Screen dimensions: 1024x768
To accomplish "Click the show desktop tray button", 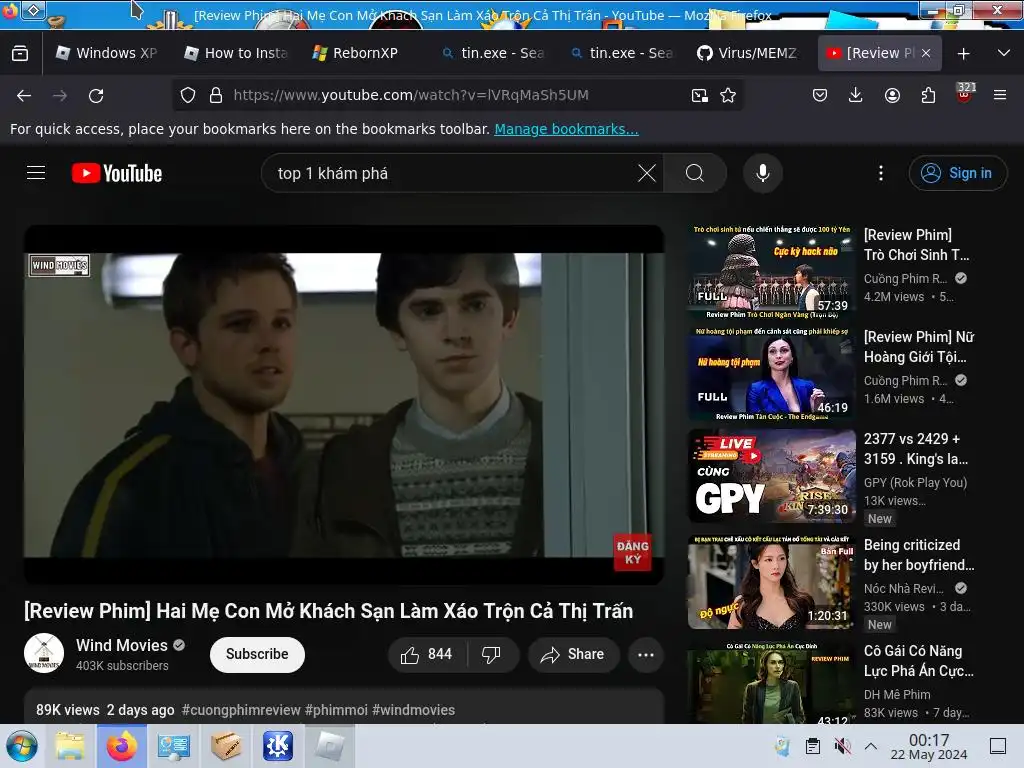I will pos(997,746).
